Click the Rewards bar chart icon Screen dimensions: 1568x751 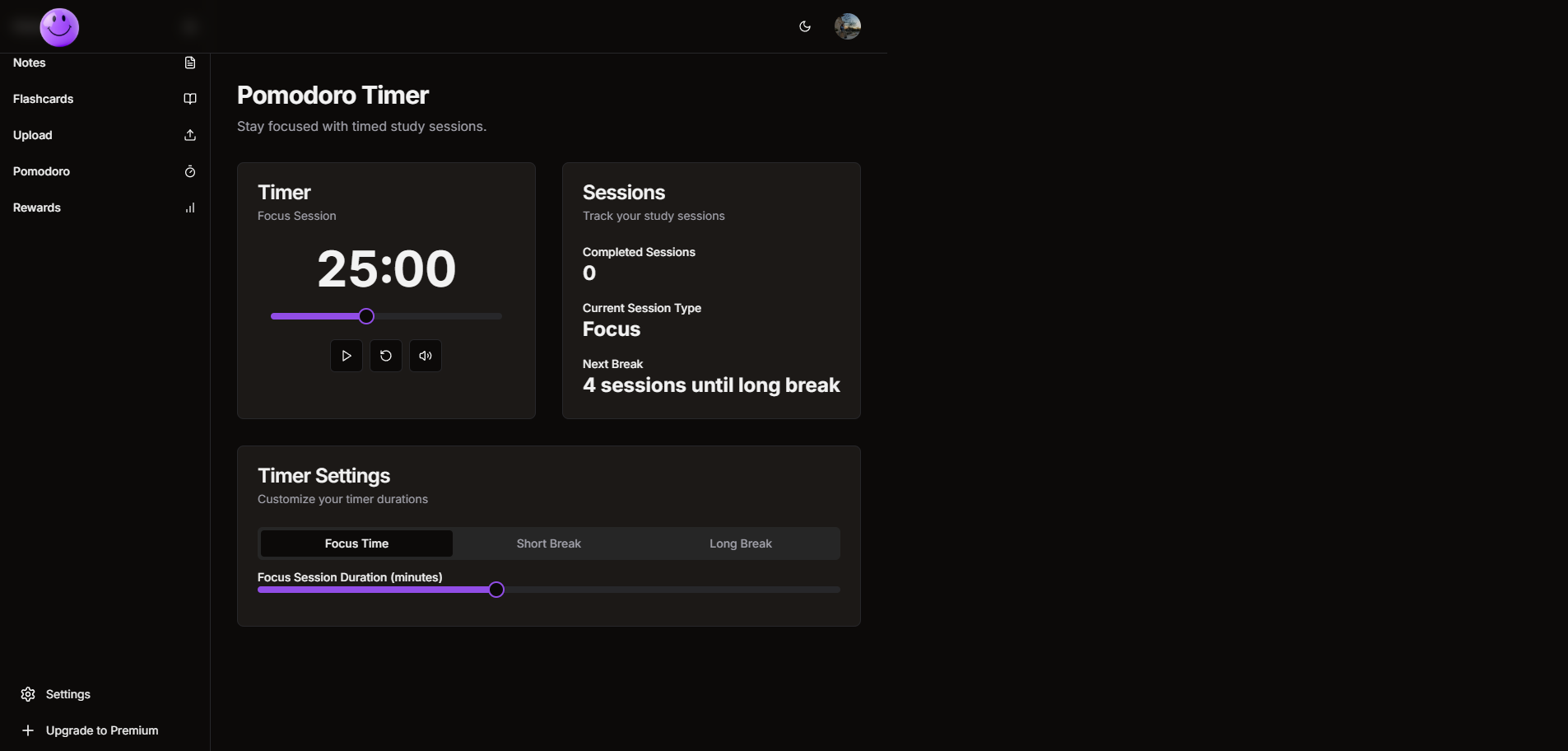point(190,208)
